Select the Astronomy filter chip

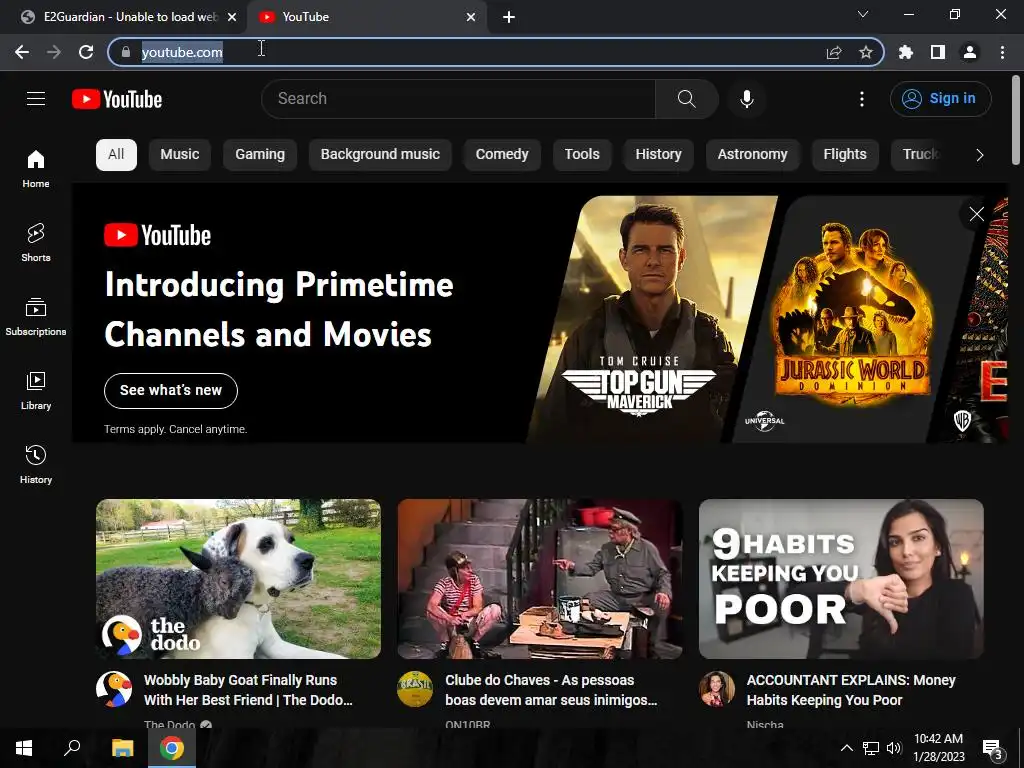pyautogui.click(x=752, y=155)
